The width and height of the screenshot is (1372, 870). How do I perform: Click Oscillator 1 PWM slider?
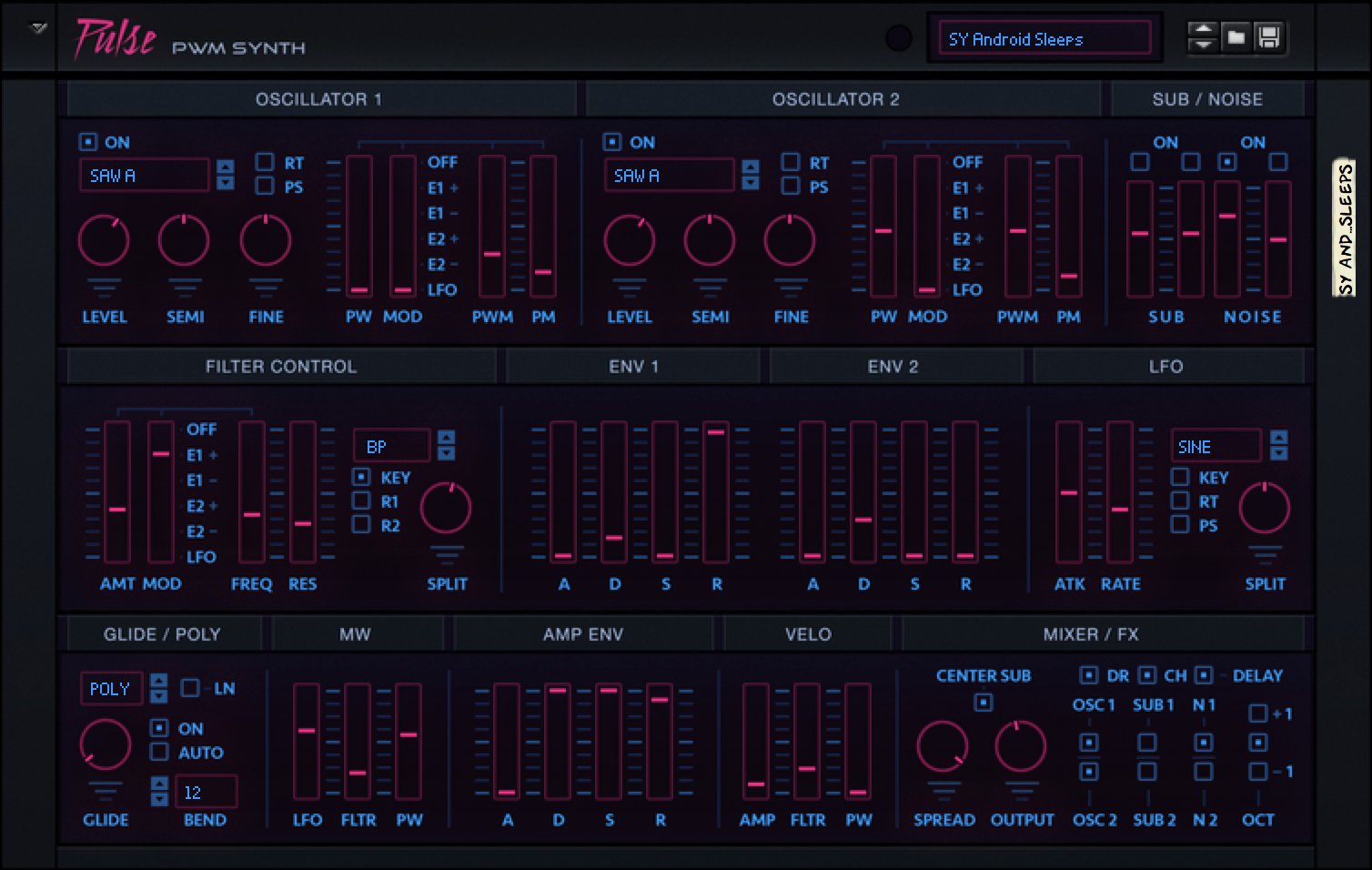[x=492, y=226]
